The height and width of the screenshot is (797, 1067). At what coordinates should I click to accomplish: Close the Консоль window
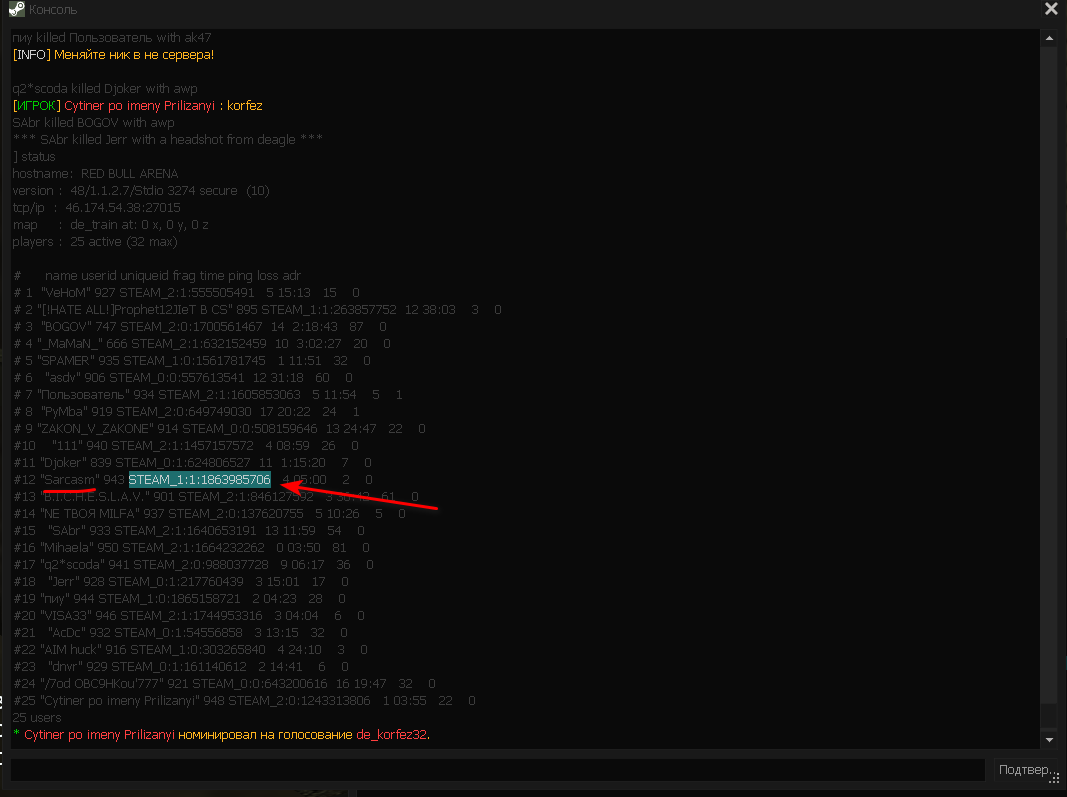(1051, 9)
